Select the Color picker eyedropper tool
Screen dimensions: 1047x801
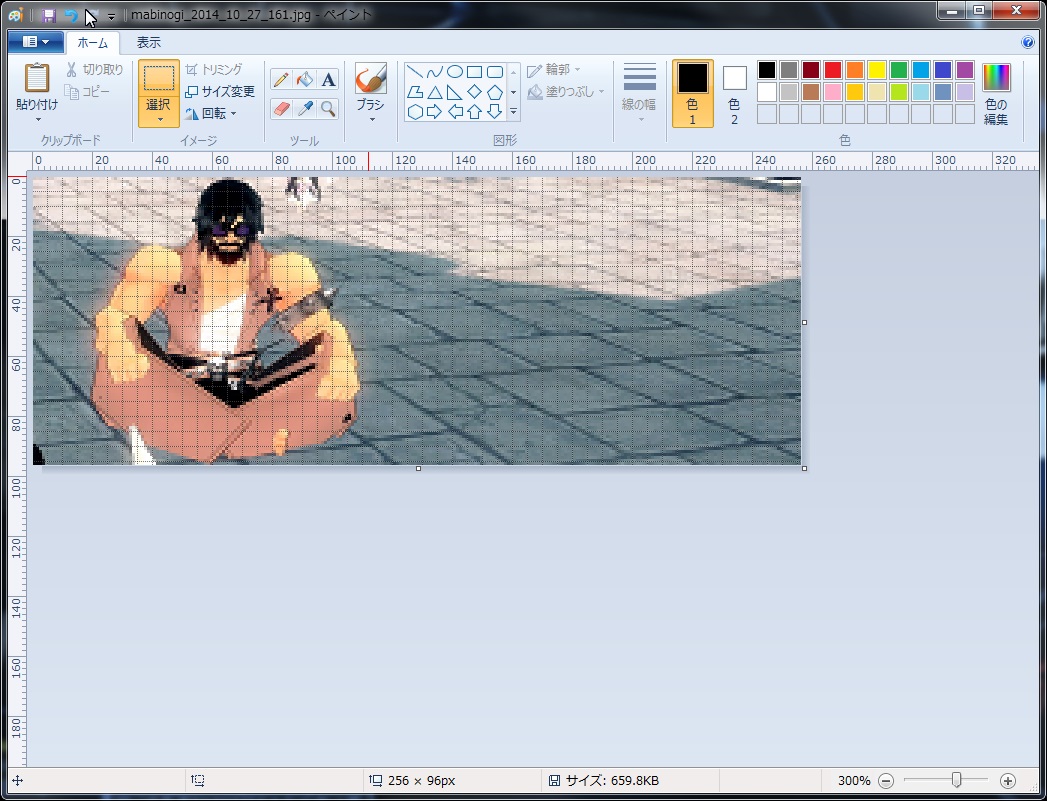(x=304, y=108)
